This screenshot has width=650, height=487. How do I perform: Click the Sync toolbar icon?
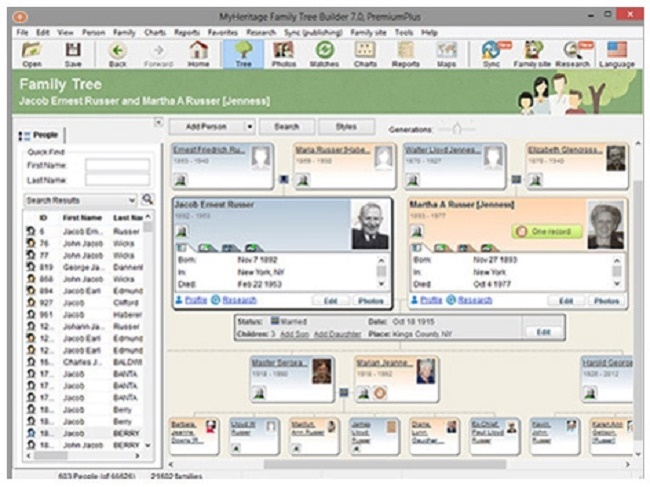point(492,54)
